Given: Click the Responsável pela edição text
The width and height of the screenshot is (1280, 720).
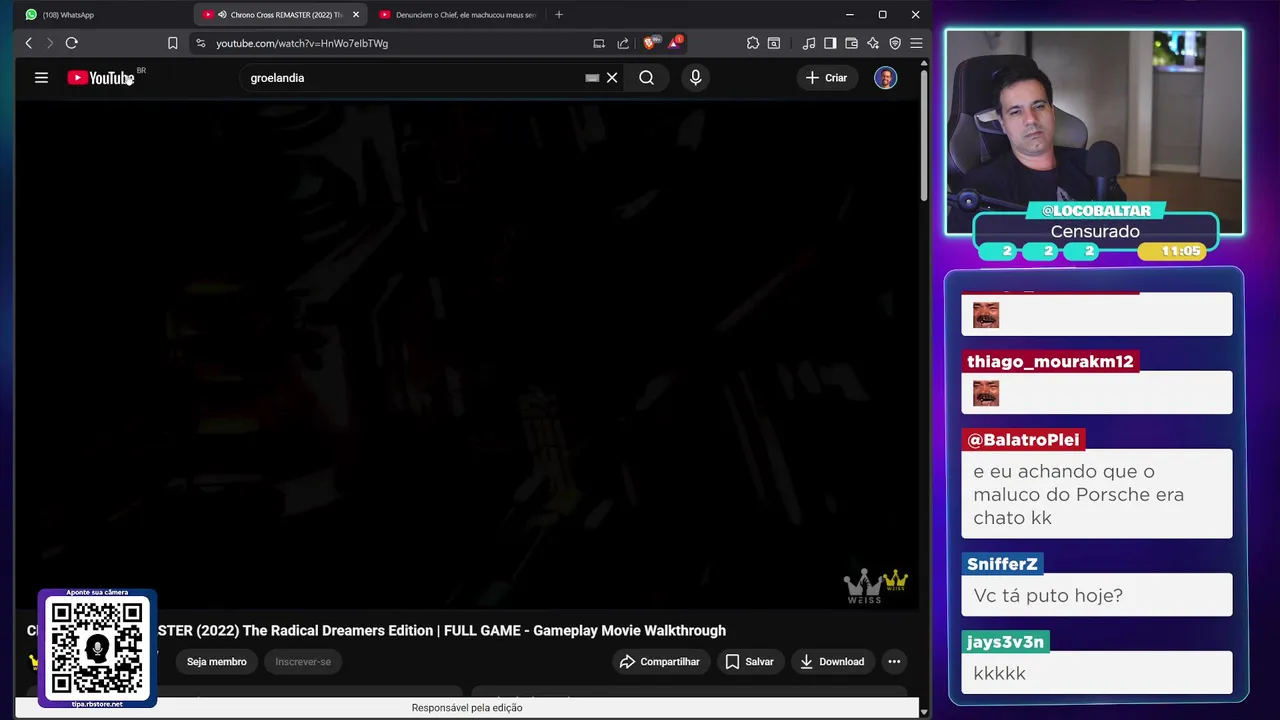Looking at the screenshot, I should pyautogui.click(x=467, y=708).
